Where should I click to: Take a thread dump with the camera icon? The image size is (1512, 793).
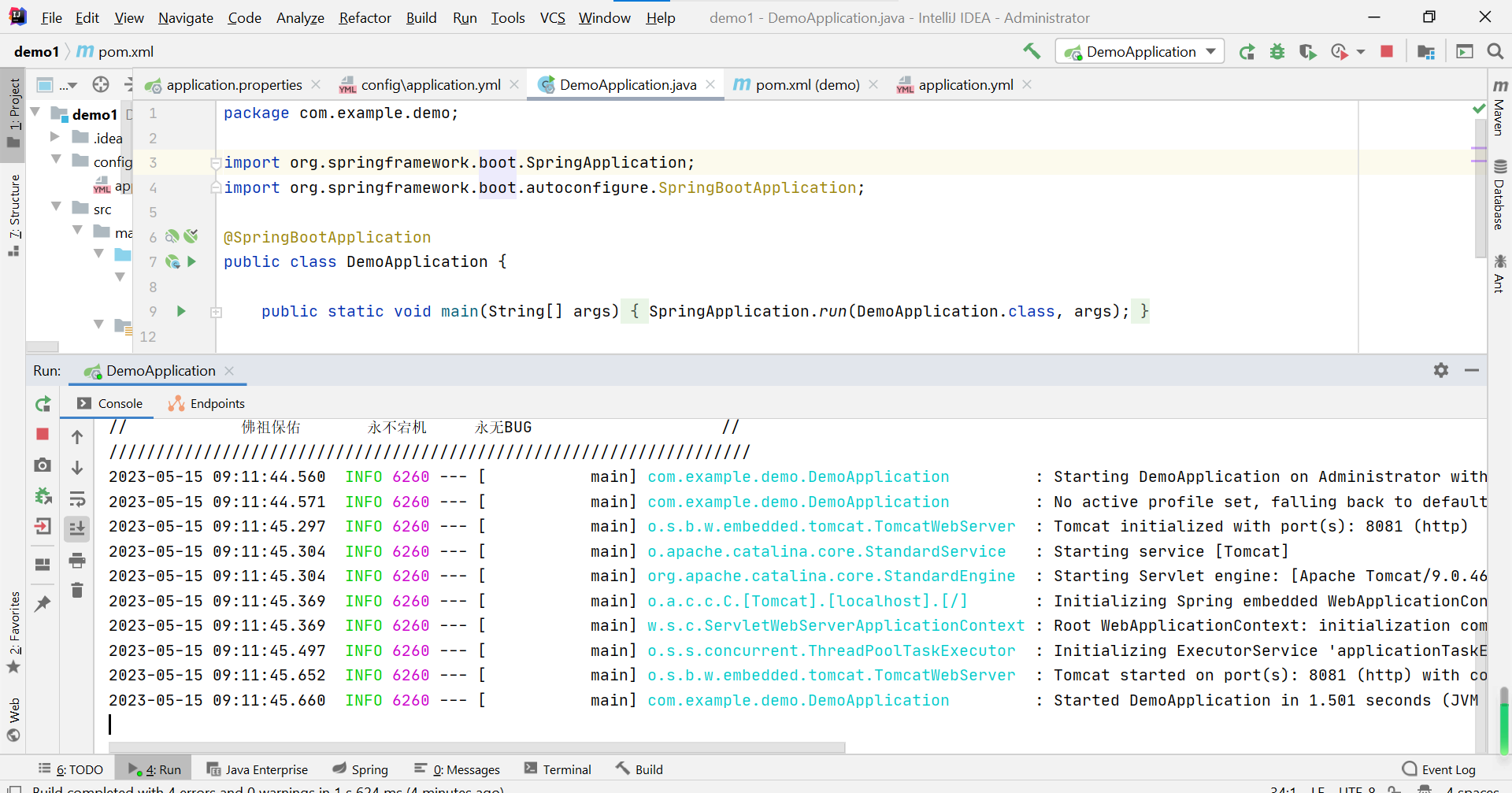tap(43, 465)
